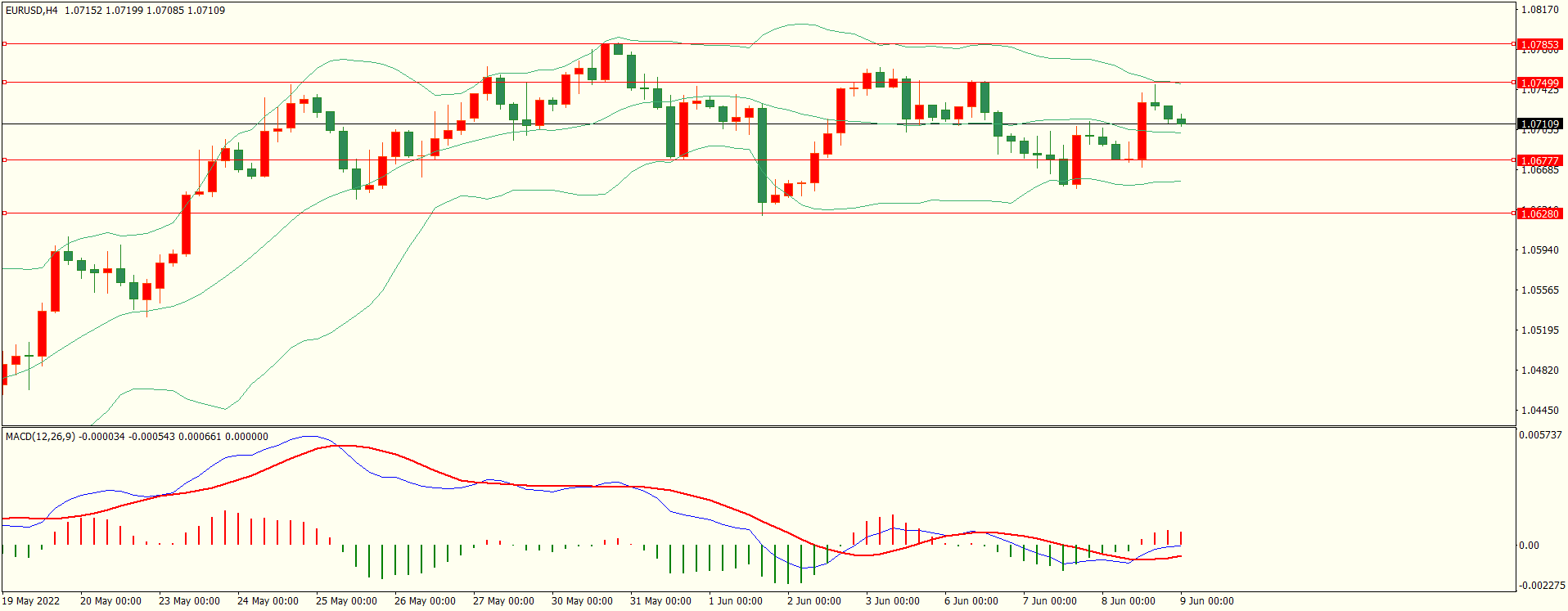Image resolution: width=1568 pixels, height=611 pixels.
Task: Click the 0.005737 MACD scale value
Action: pos(1540,435)
